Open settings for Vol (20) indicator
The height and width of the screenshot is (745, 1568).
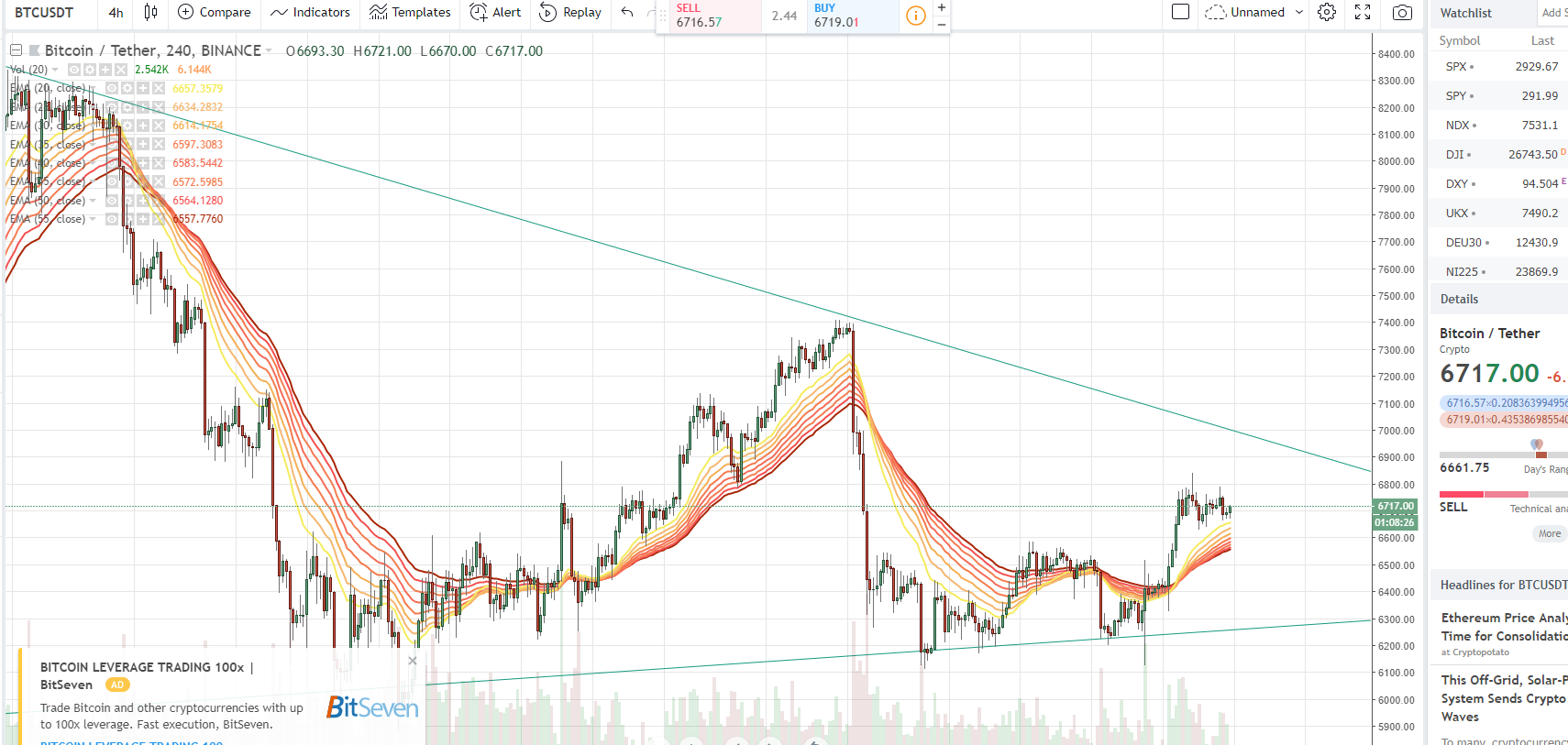tap(90, 70)
